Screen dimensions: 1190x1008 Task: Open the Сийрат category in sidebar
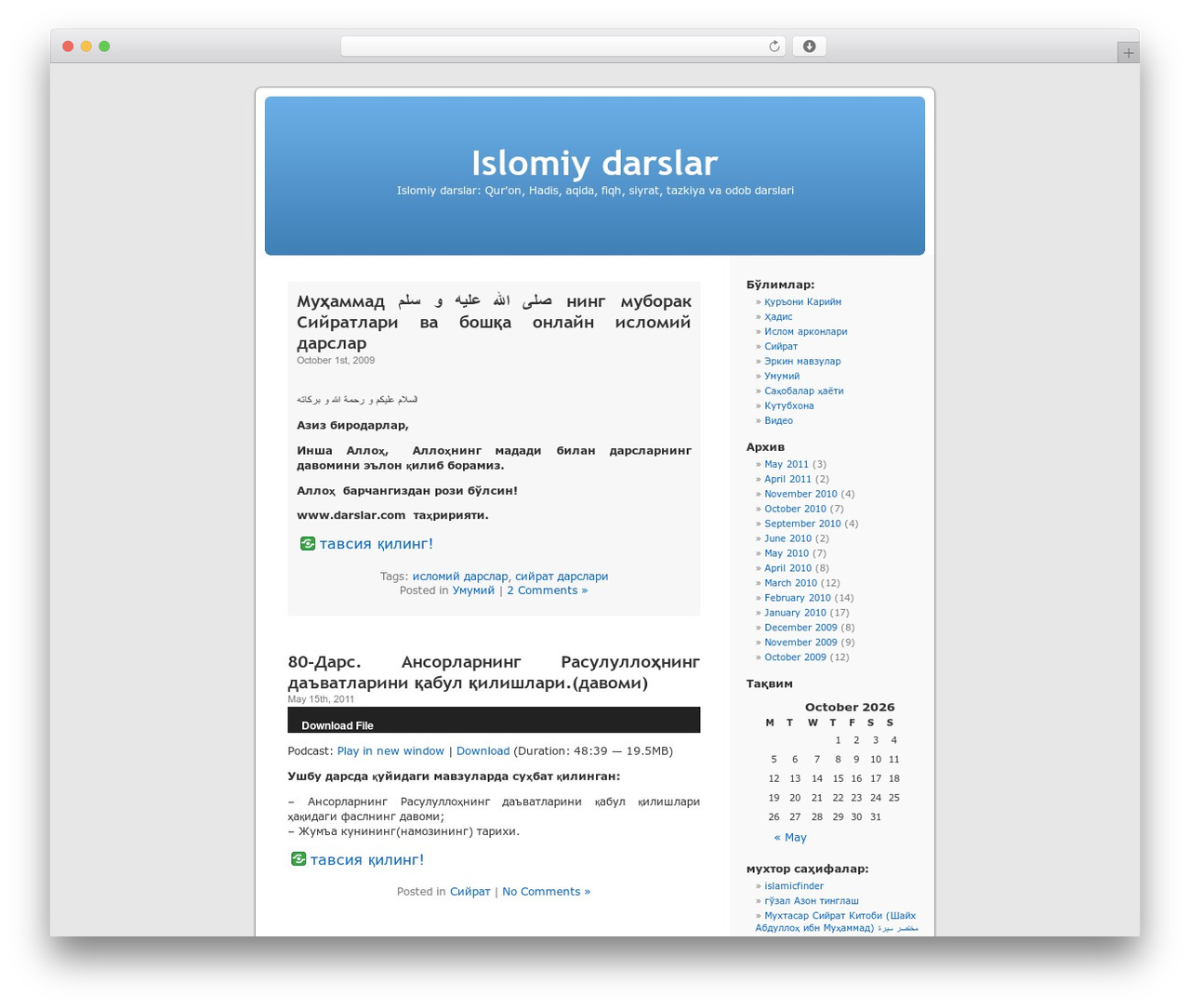(x=781, y=346)
